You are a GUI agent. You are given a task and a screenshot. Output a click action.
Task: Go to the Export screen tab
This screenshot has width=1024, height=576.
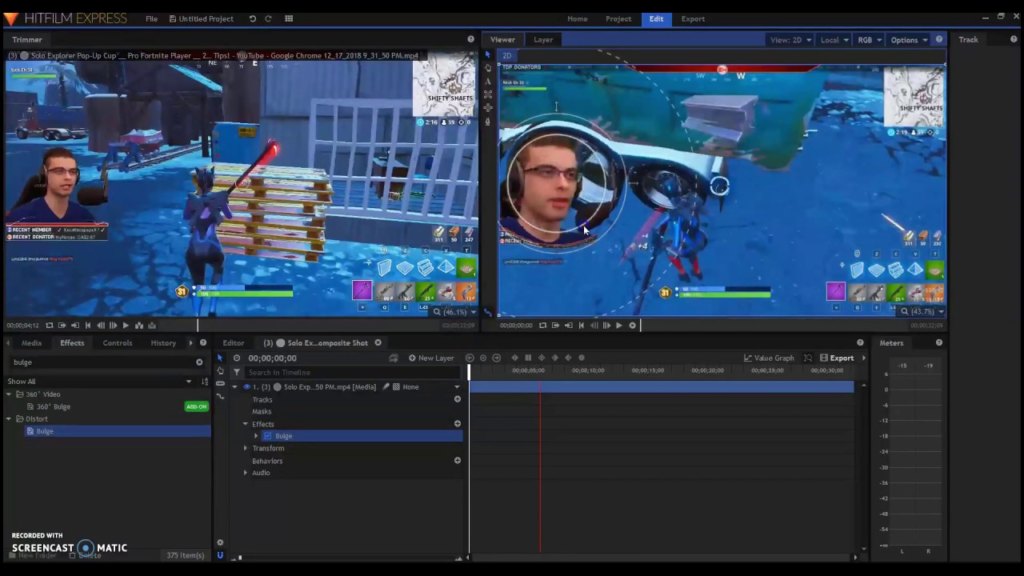coord(693,18)
